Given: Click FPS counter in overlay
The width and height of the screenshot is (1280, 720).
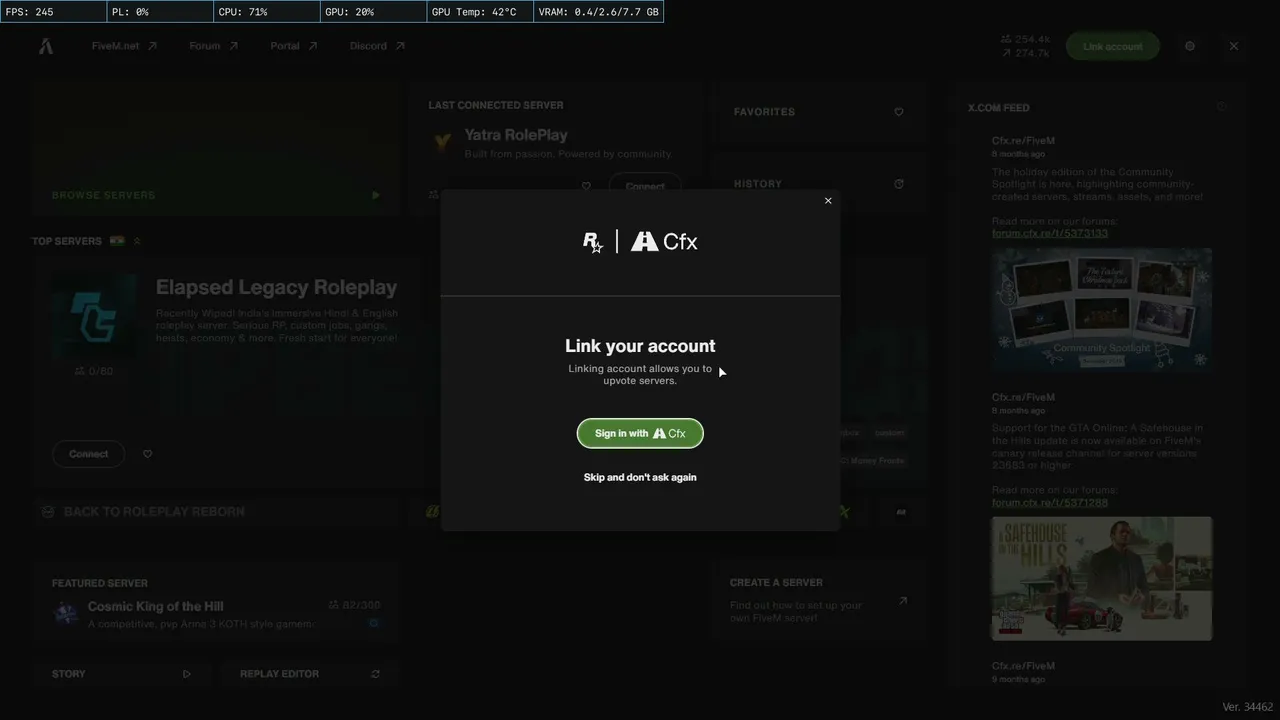Looking at the screenshot, I should click(x=53, y=12).
